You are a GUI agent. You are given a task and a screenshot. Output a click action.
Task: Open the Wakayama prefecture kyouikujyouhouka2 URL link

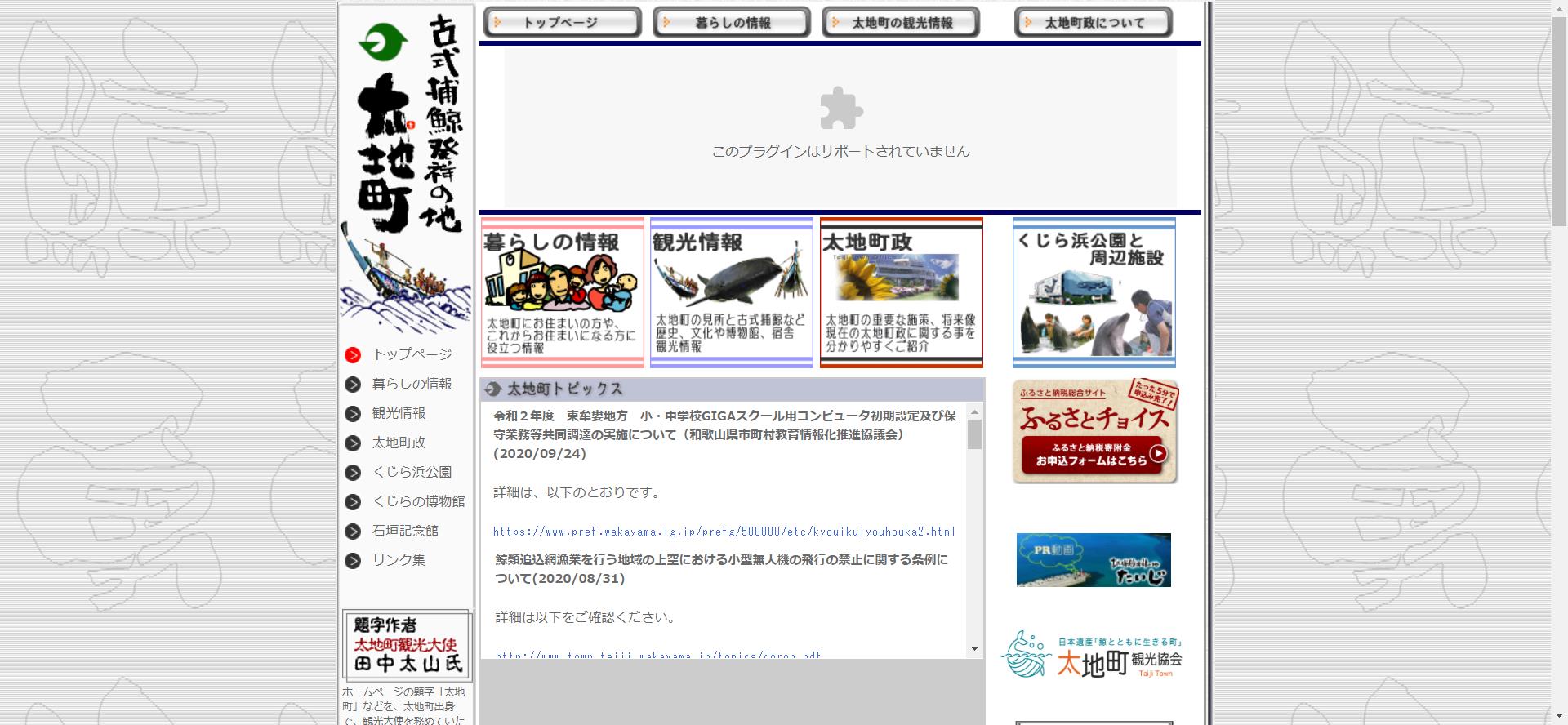pyautogui.click(x=724, y=532)
